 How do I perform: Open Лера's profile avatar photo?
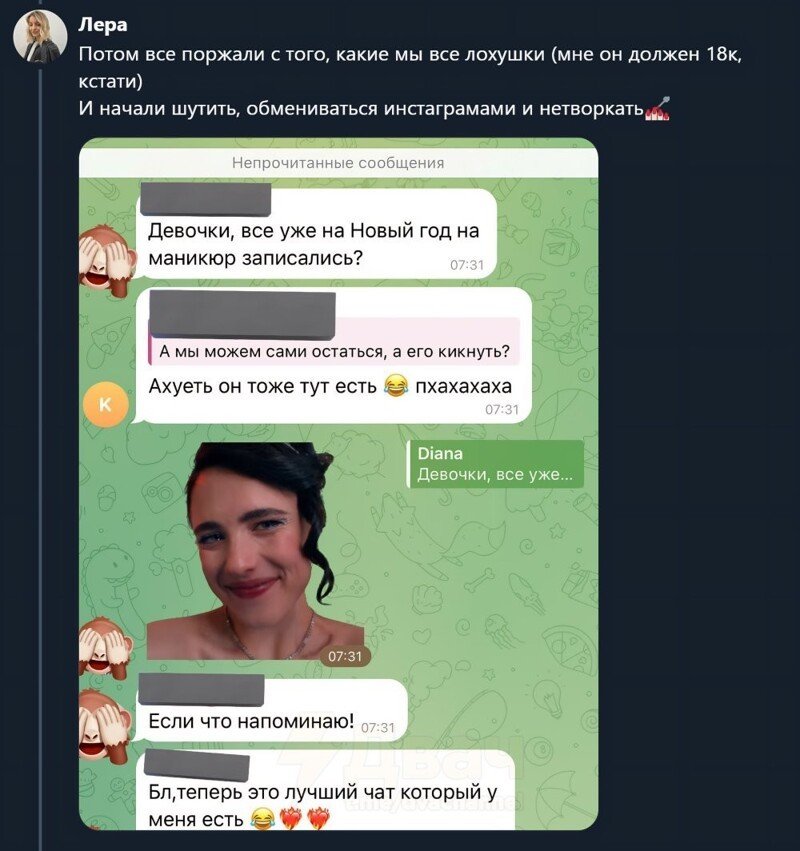[40, 37]
